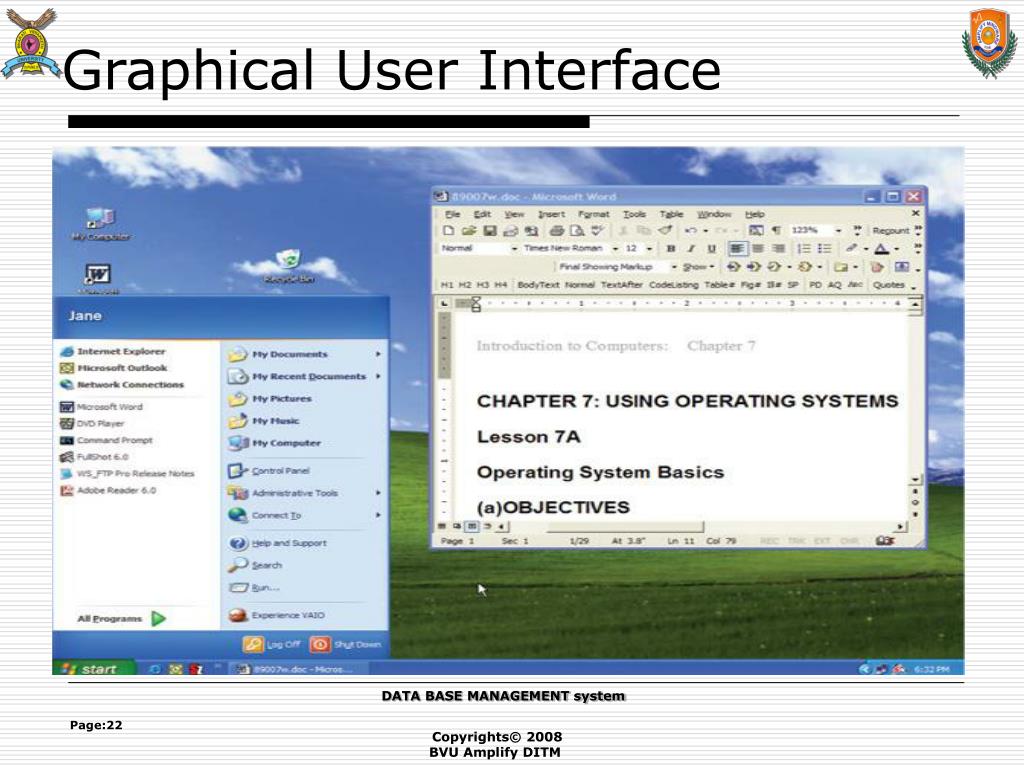The image size is (1024, 768).
Task: Click the Shut Down button
Action: [x=345, y=645]
